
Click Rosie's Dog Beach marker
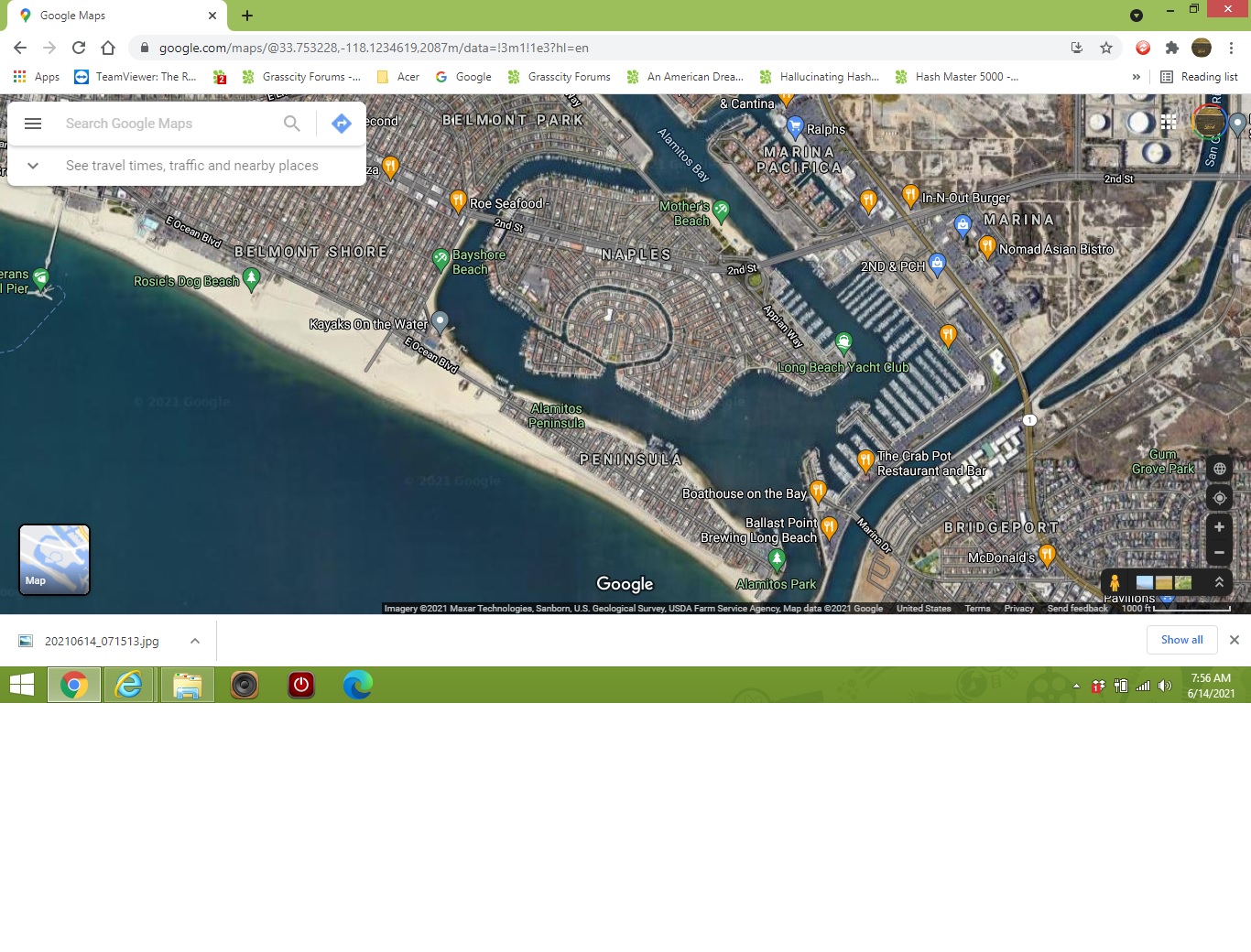[x=251, y=279]
